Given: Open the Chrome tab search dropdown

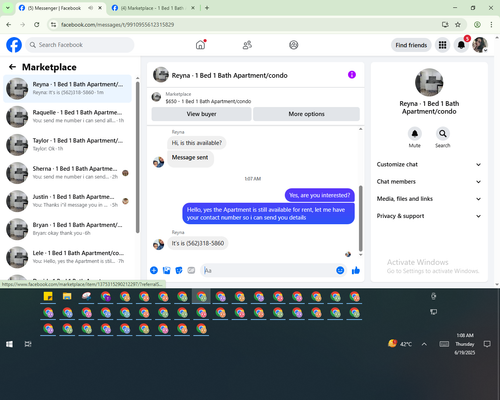Looking at the screenshot, I should point(8,8).
